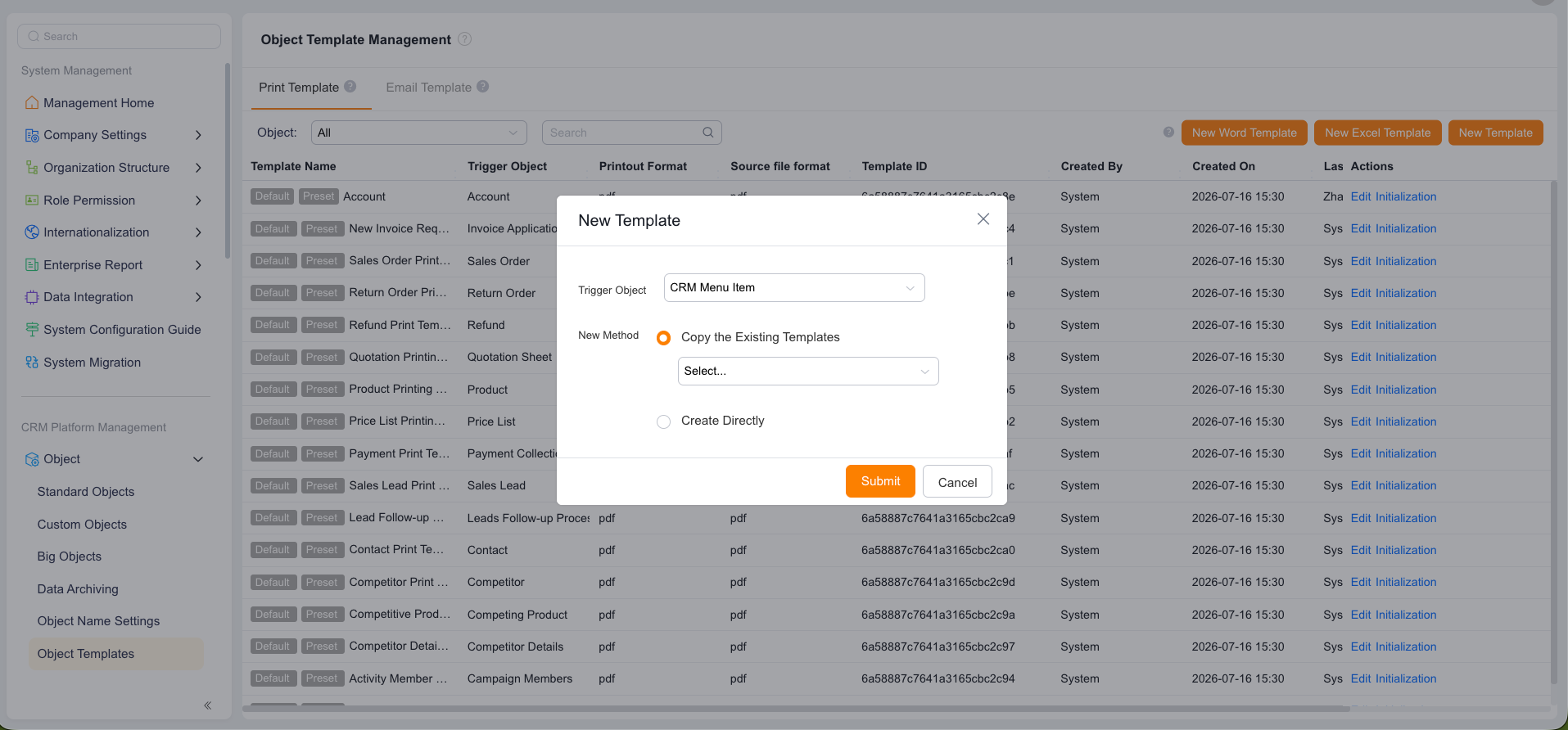Click the Email Template help icon
Image resolution: width=1568 pixels, height=730 pixels.
pyautogui.click(x=483, y=87)
